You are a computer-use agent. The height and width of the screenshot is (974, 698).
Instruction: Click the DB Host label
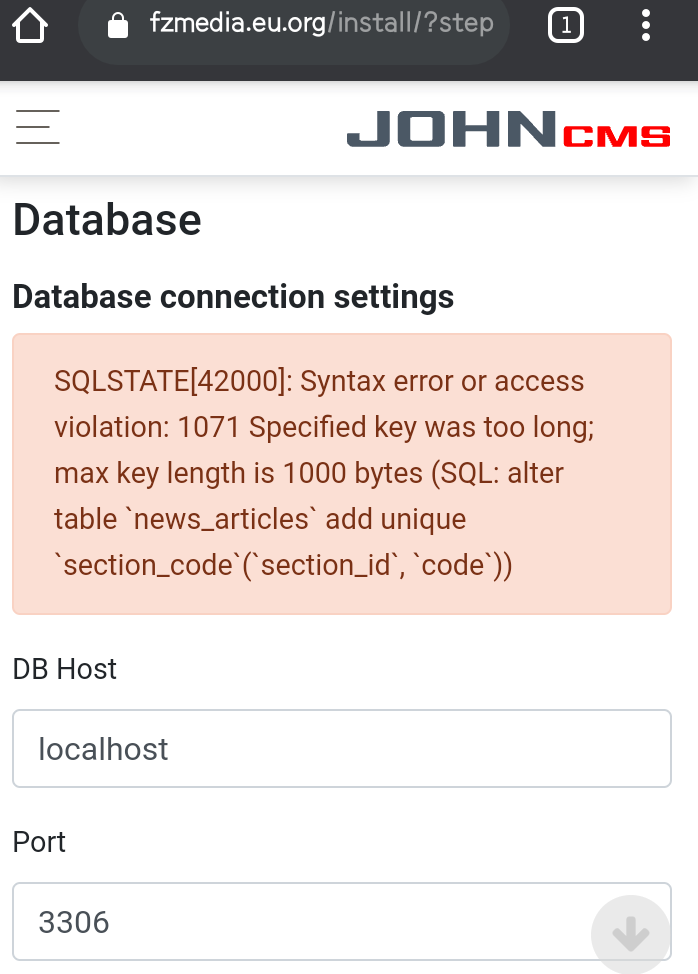65,669
